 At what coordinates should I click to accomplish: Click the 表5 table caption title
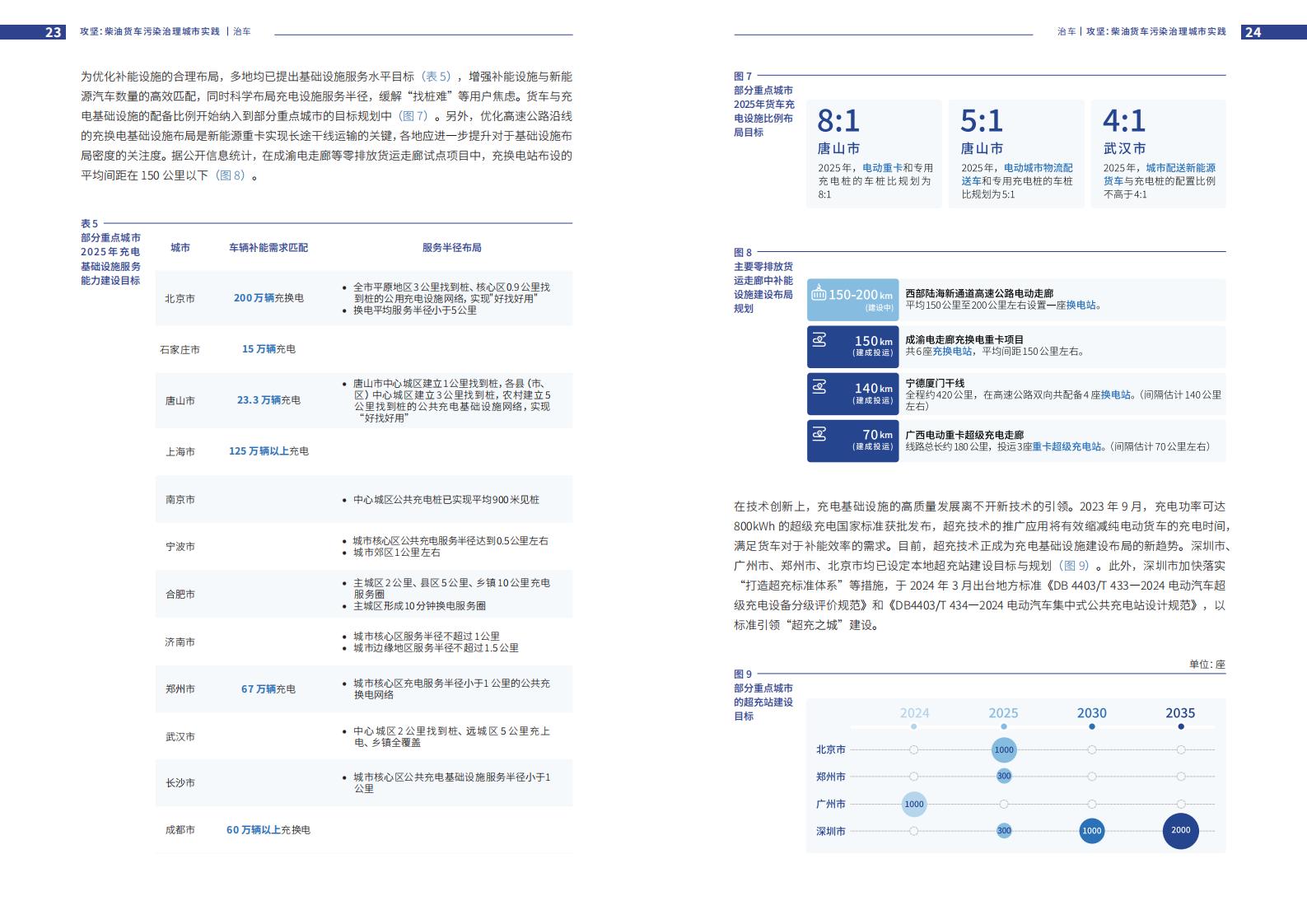110,252
